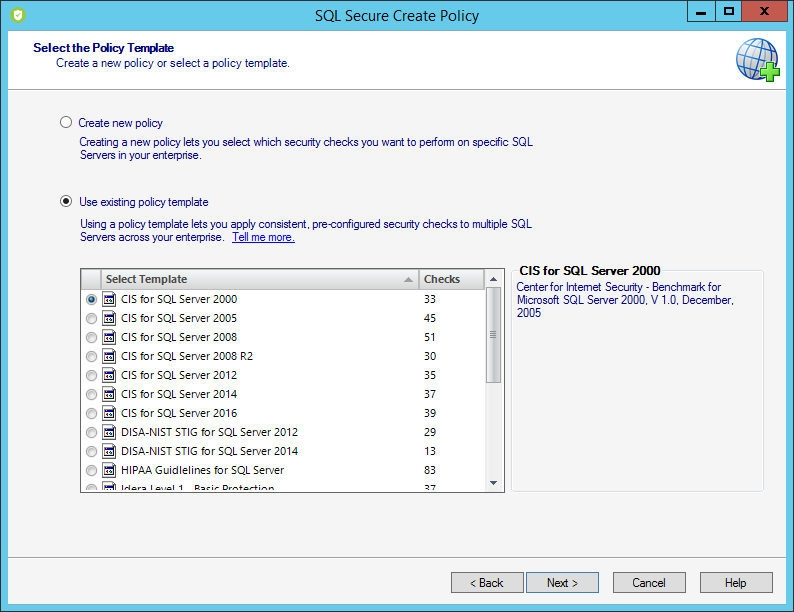794x612 pixels.
Task: Close the SQL Secure Create Policy window
Action: coord(765,11)
